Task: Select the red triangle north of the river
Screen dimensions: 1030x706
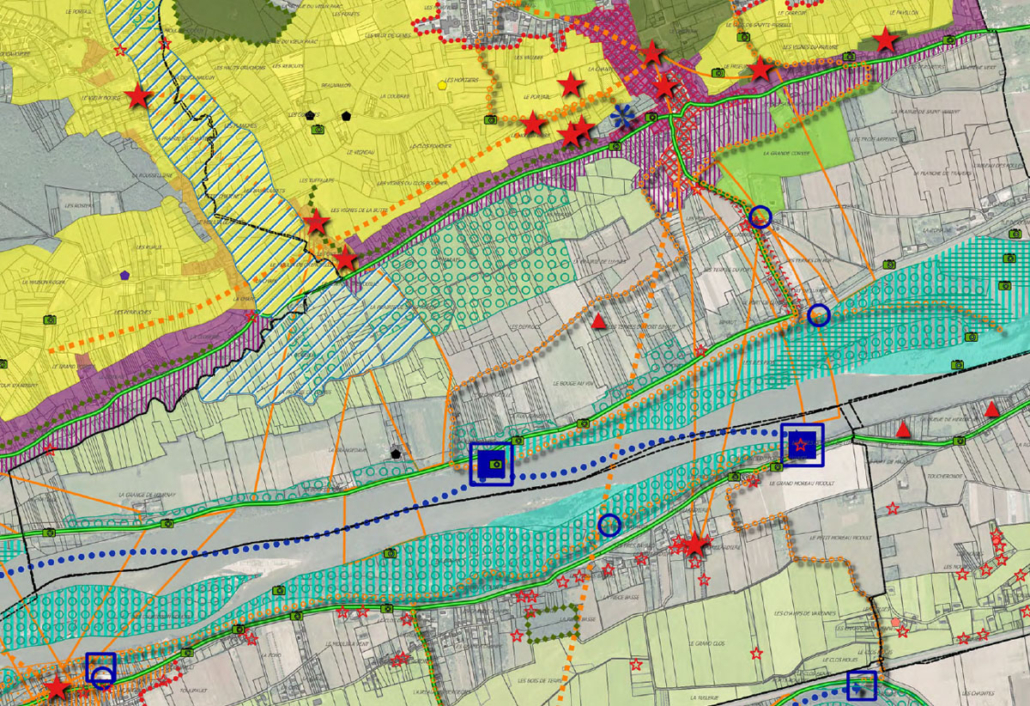Action: (x=598, y=322)
